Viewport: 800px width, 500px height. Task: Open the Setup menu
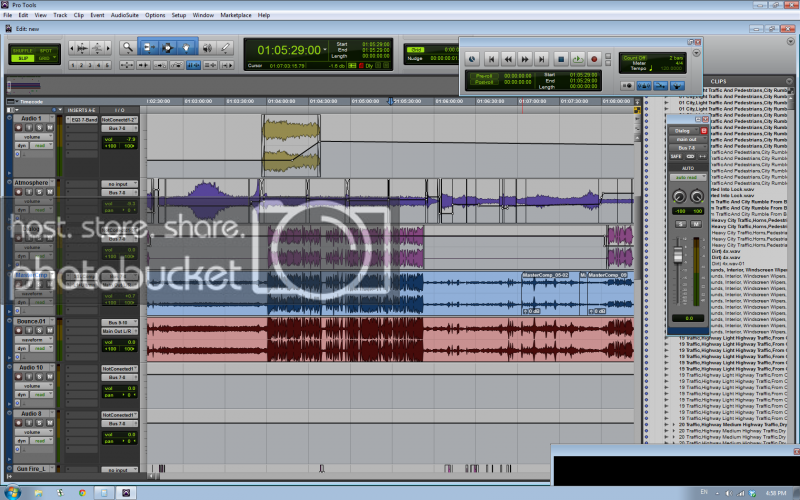click(x=179, y=15)
